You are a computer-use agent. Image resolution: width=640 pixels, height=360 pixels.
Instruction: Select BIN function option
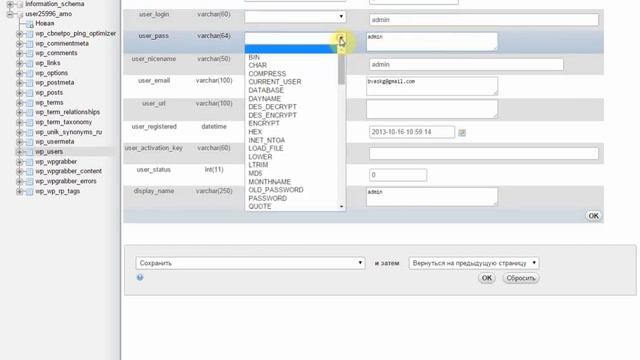(254, 57)
